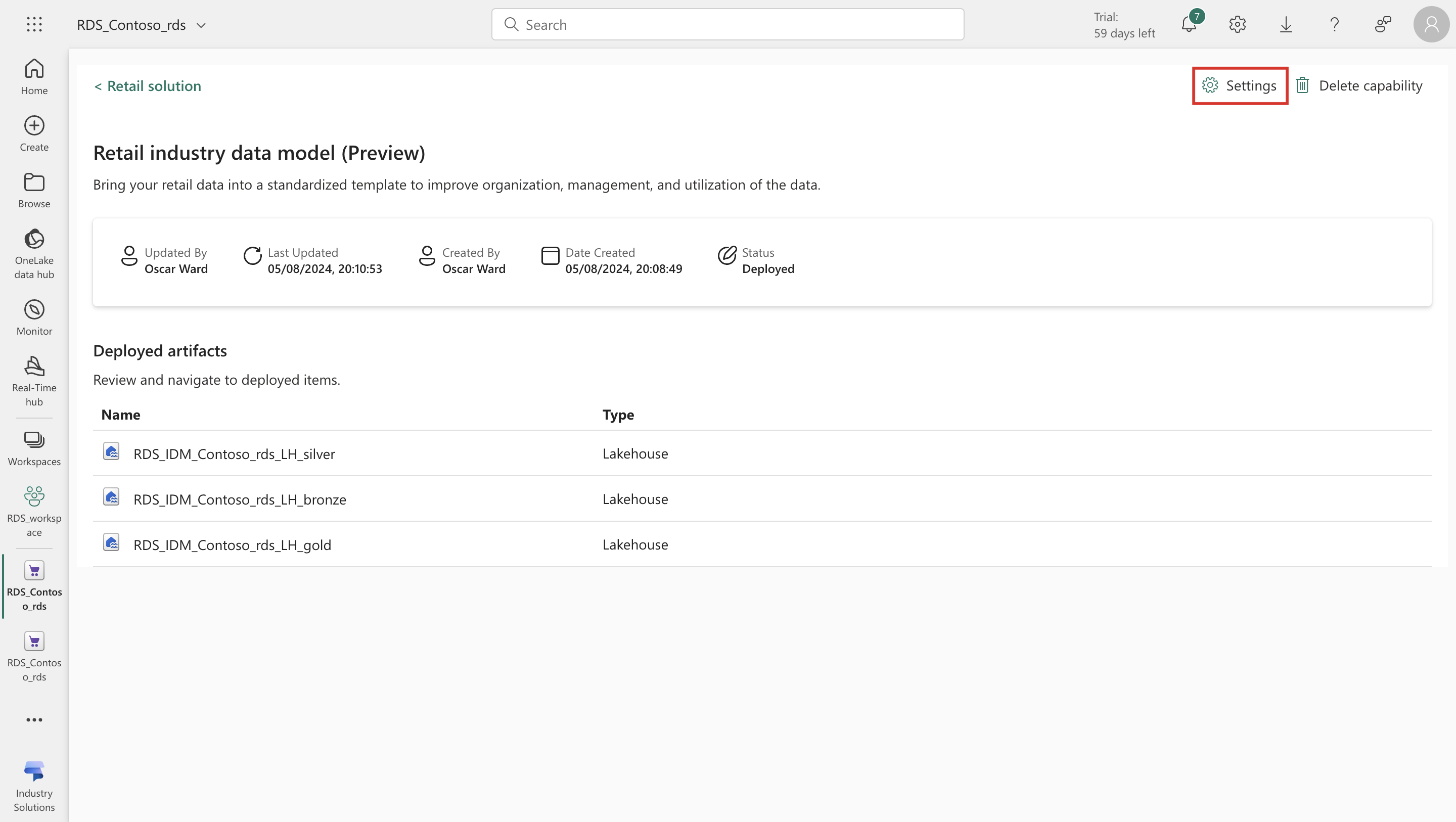Select the lower RDS_Contoso_rds sidebar item
Image resolution: width=1456 pixels, height=822 pixels.
(34, 656)
